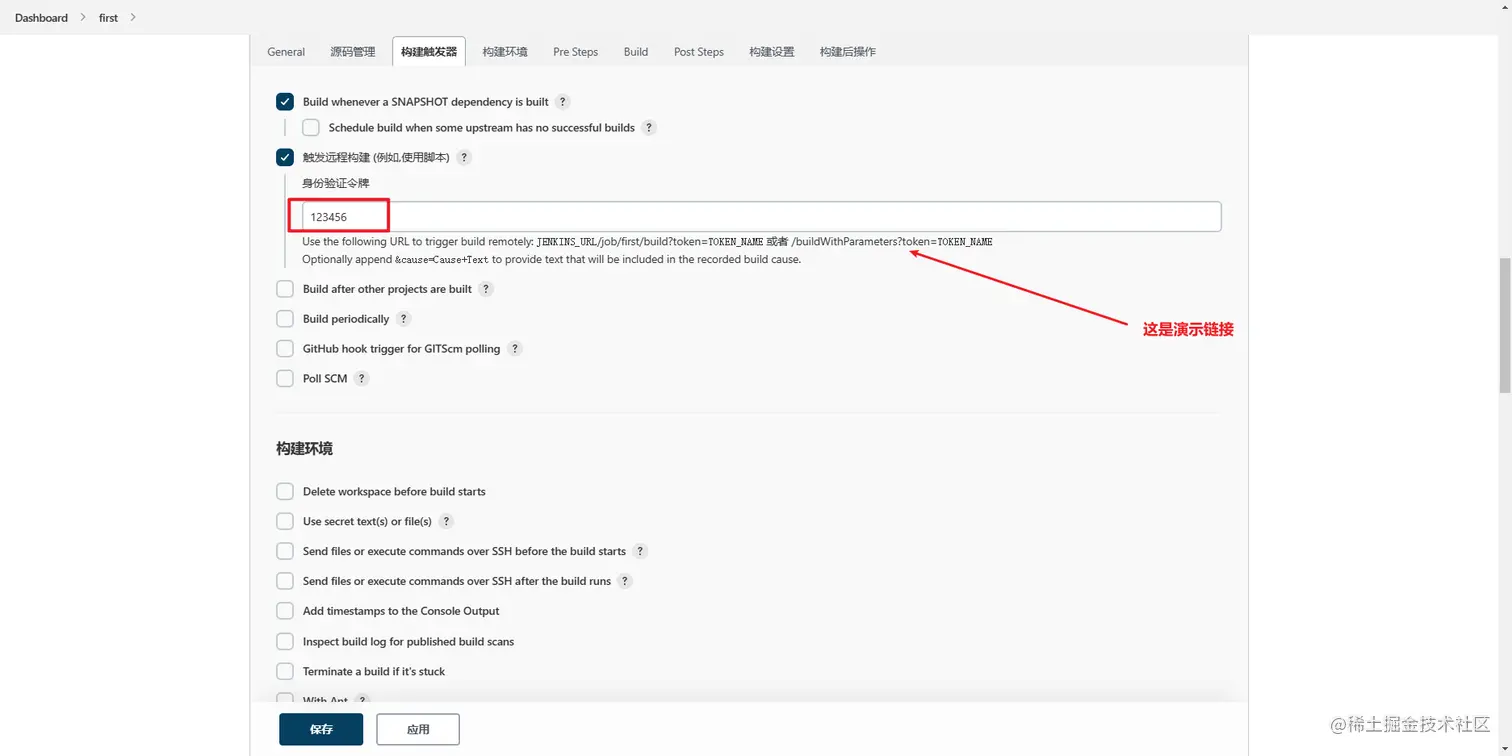The width and height of the screenshot is (1512, 756).
Task: Open the Post Steps tab
Action: click(699, 52)
